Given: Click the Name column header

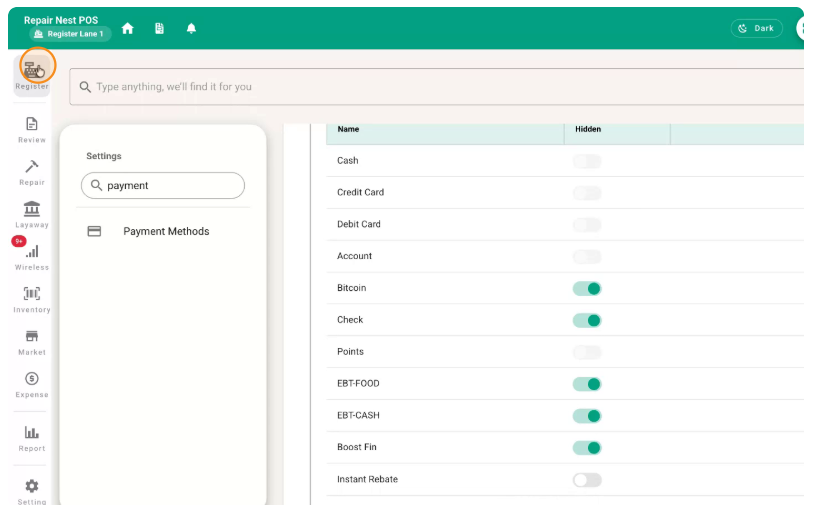Looking at the screenshot, I should (348, 129).
